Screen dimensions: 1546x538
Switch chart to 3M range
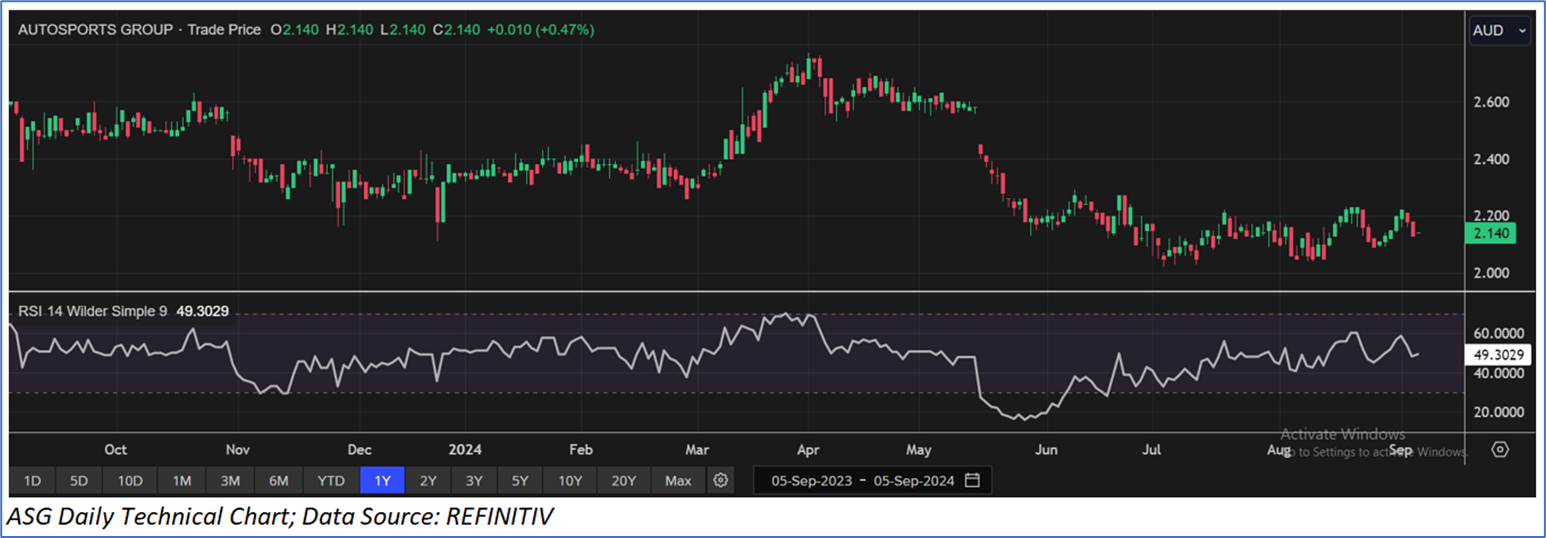[x=230, y=481]
